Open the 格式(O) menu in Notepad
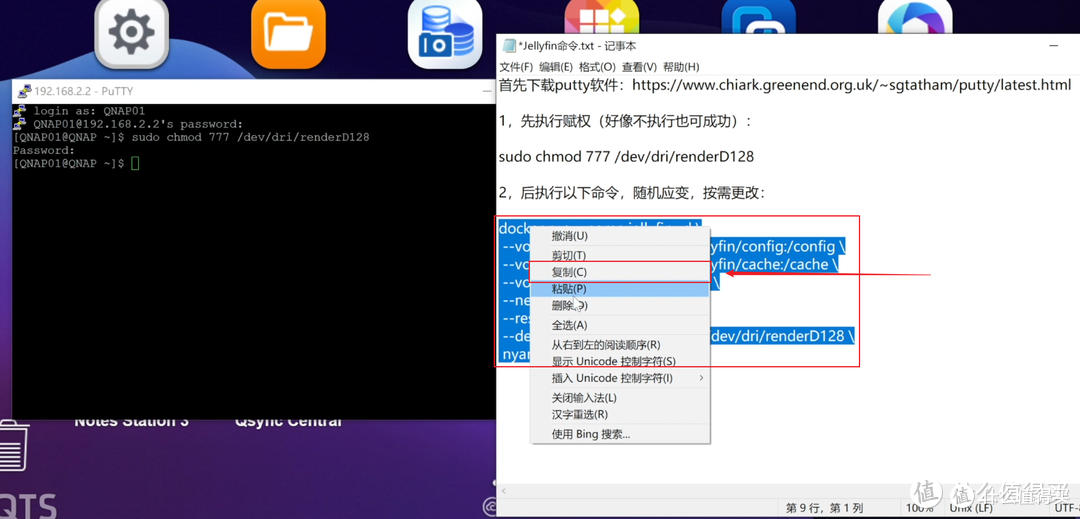This screenshot has height=519, width=1080. click(x=597, y=67)
